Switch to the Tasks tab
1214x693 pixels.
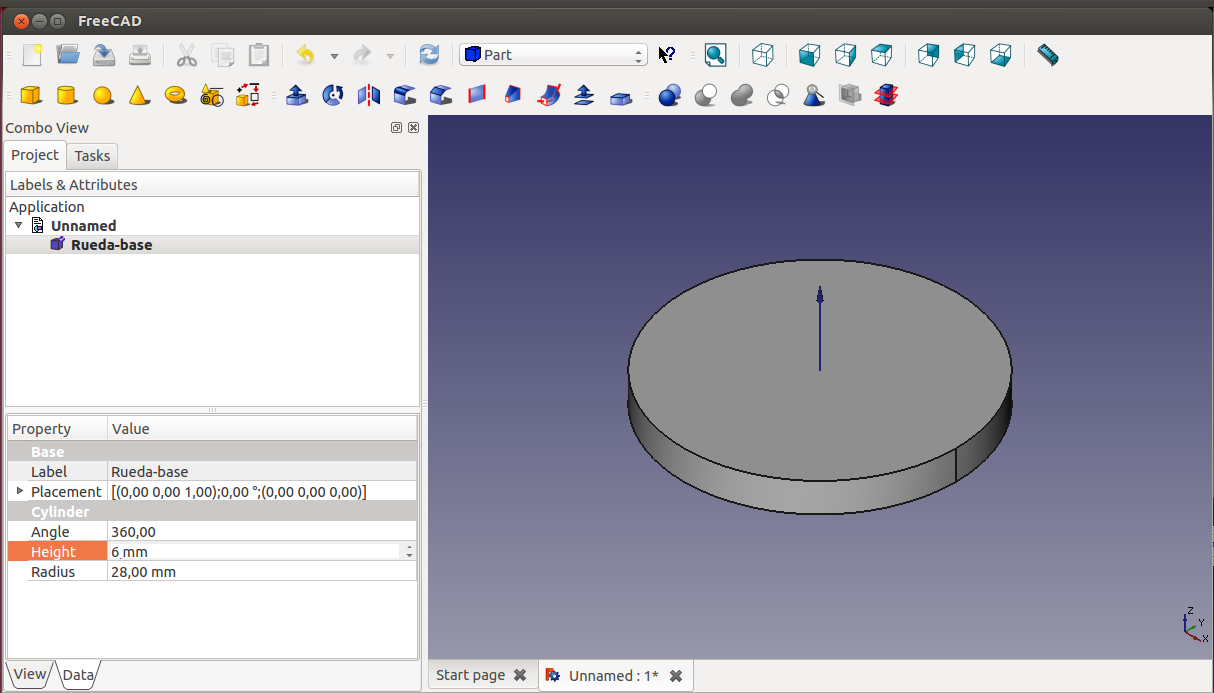(92, 156)
